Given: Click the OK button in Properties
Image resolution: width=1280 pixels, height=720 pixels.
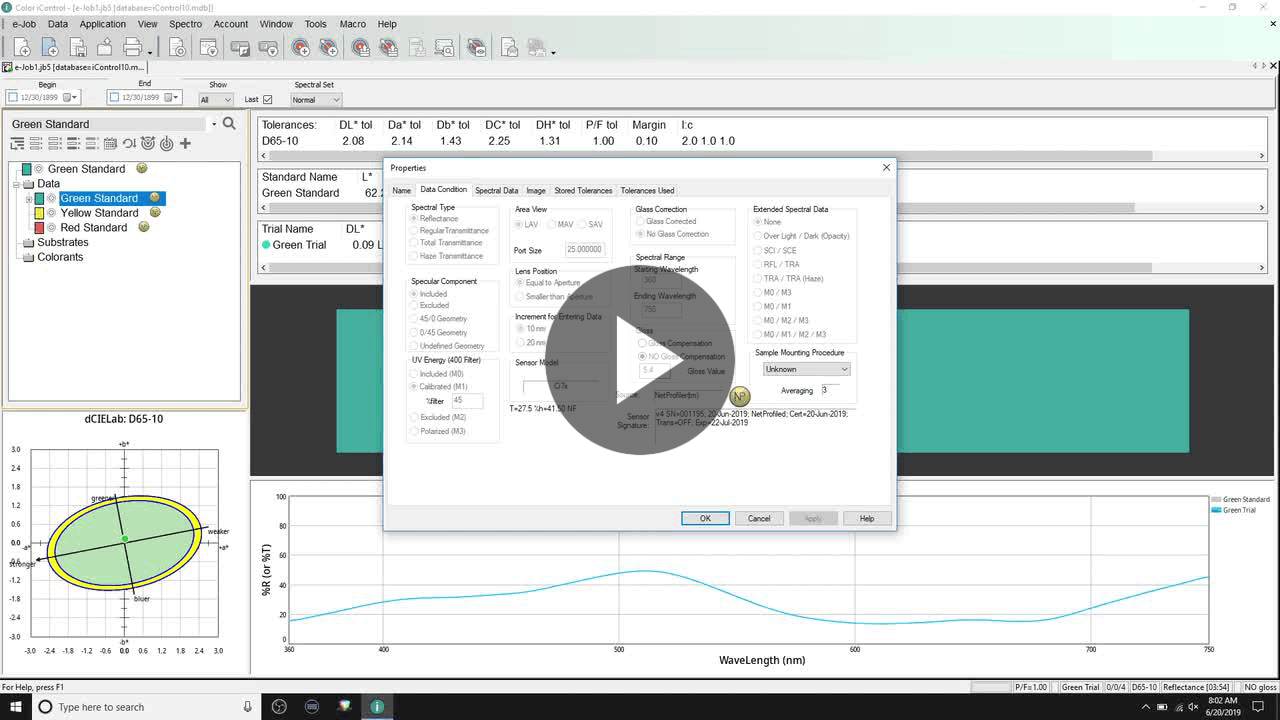Looking at the screenshot, I should coord(705,518).
